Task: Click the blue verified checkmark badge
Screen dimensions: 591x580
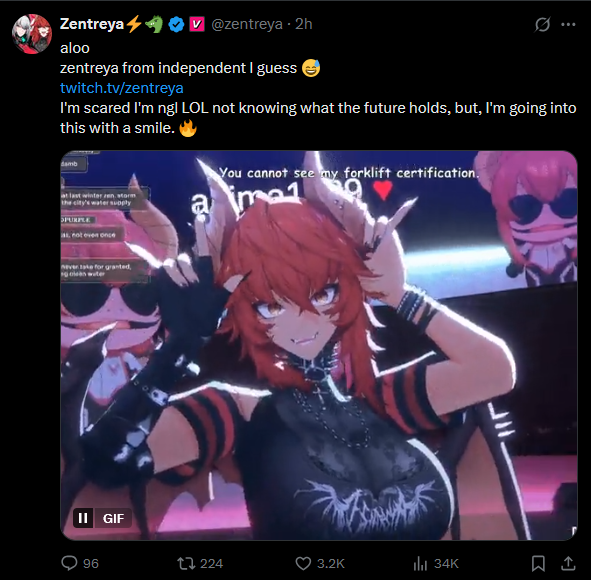Action: [176, 24]
